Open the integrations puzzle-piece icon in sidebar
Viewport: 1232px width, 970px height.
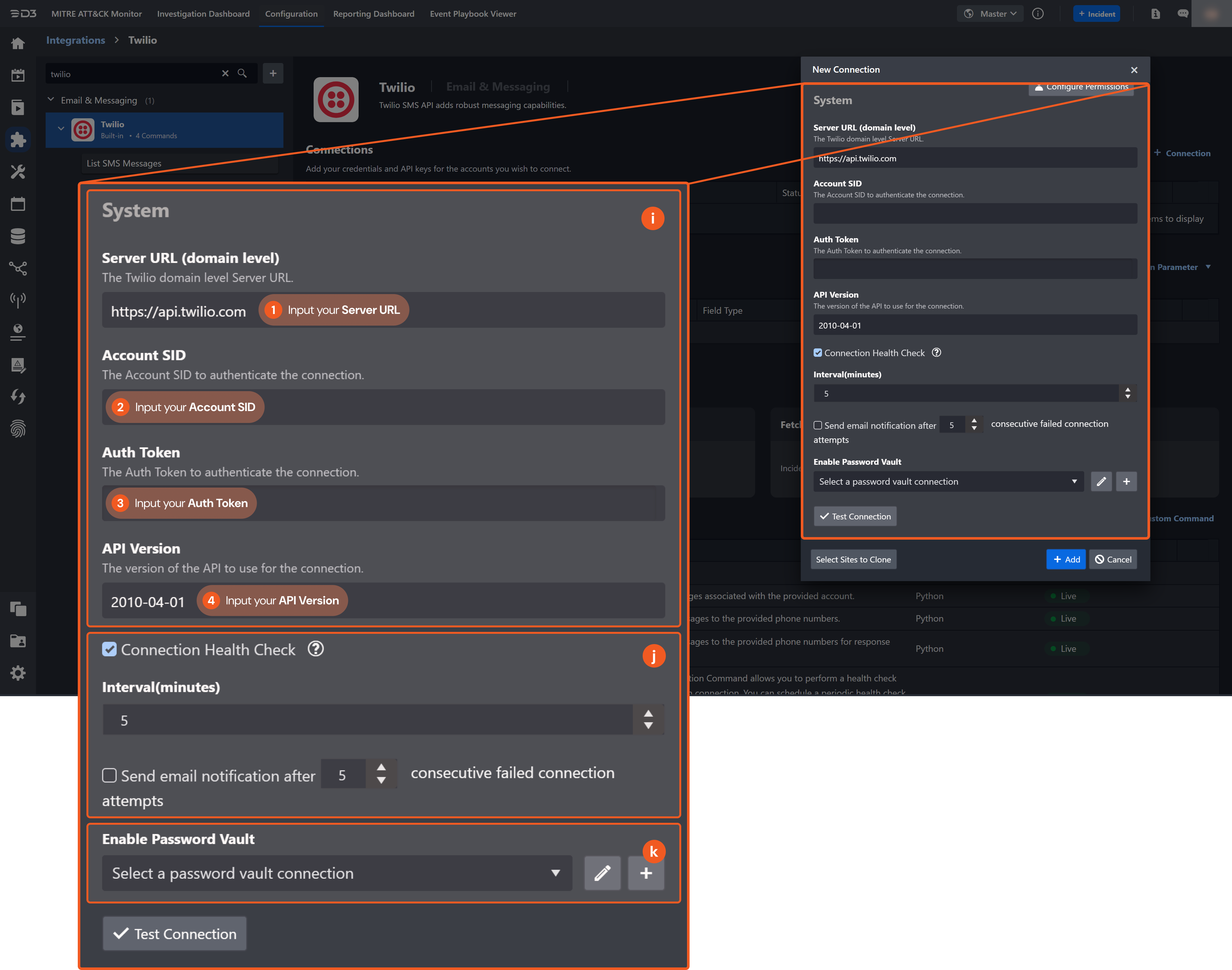click(x=18, y=140)
